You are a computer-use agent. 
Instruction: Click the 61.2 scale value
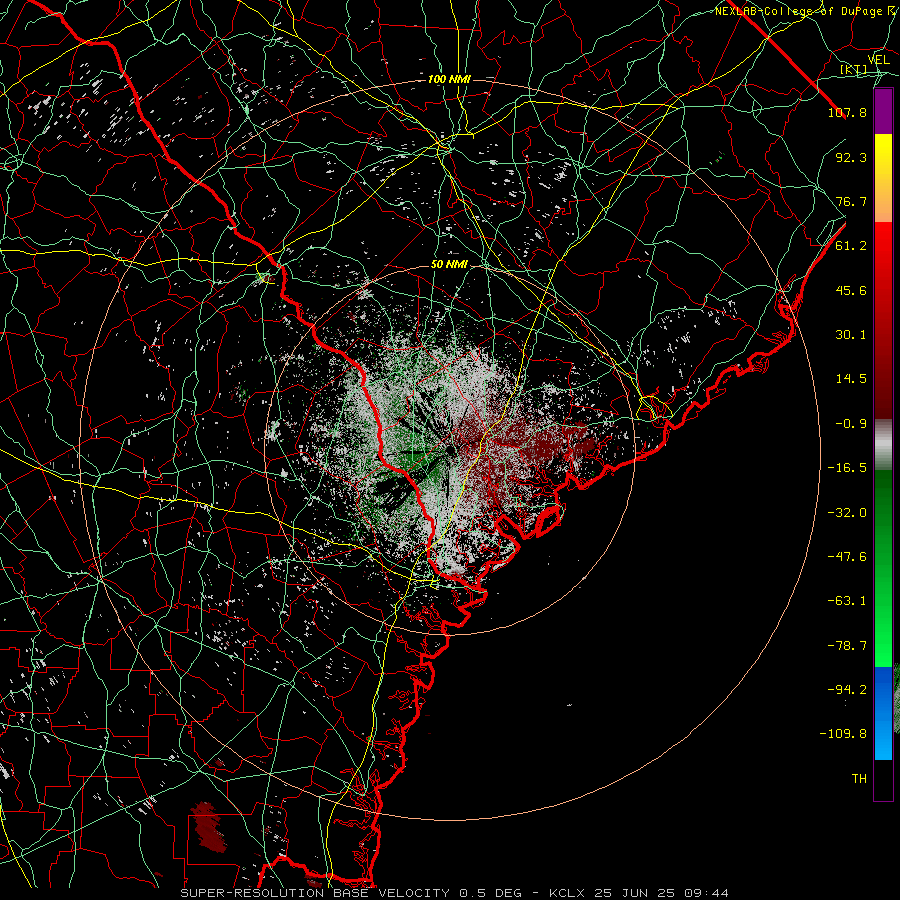[x=851, y=246]
